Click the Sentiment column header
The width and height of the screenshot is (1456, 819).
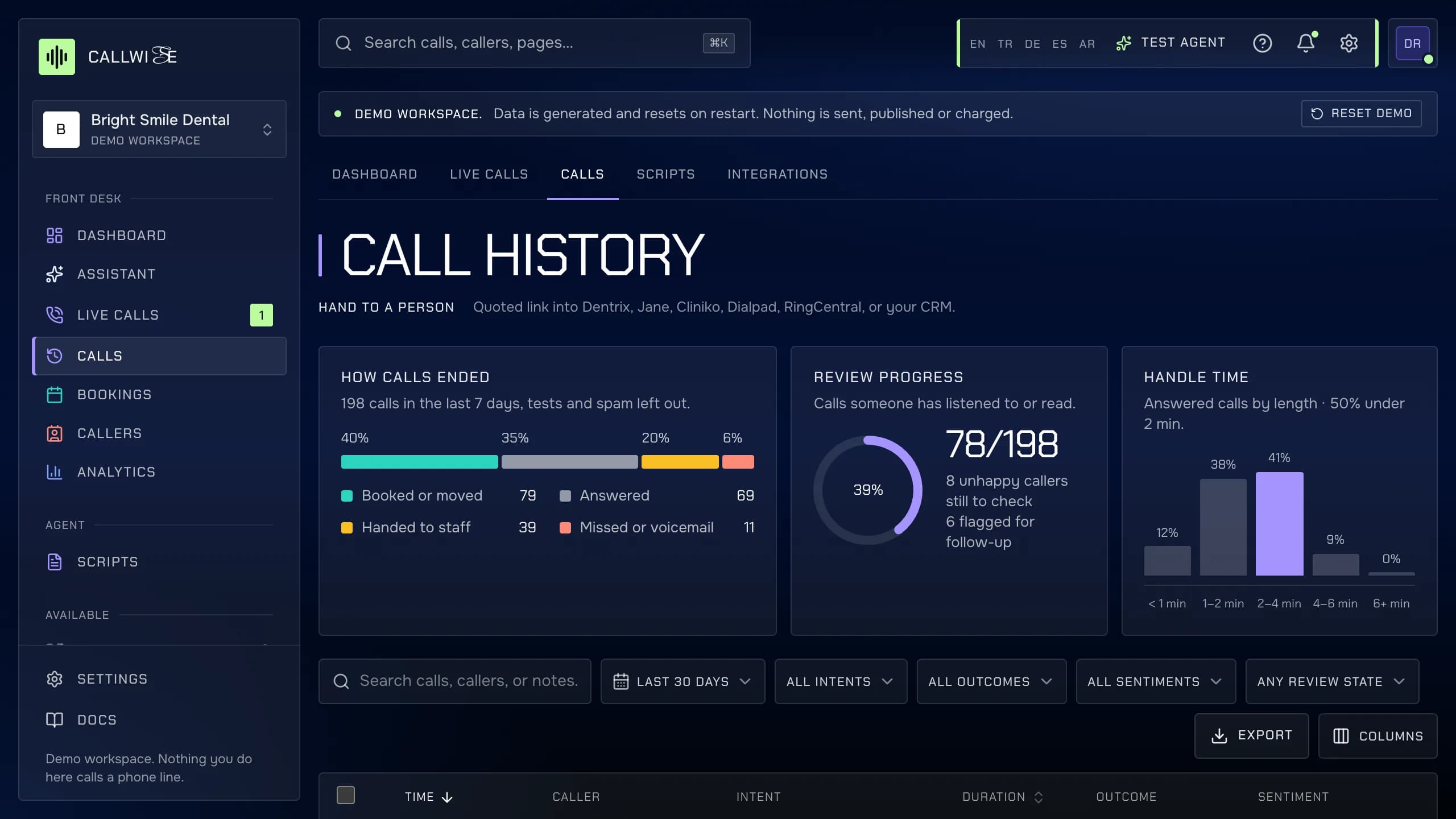(1293, 797)
